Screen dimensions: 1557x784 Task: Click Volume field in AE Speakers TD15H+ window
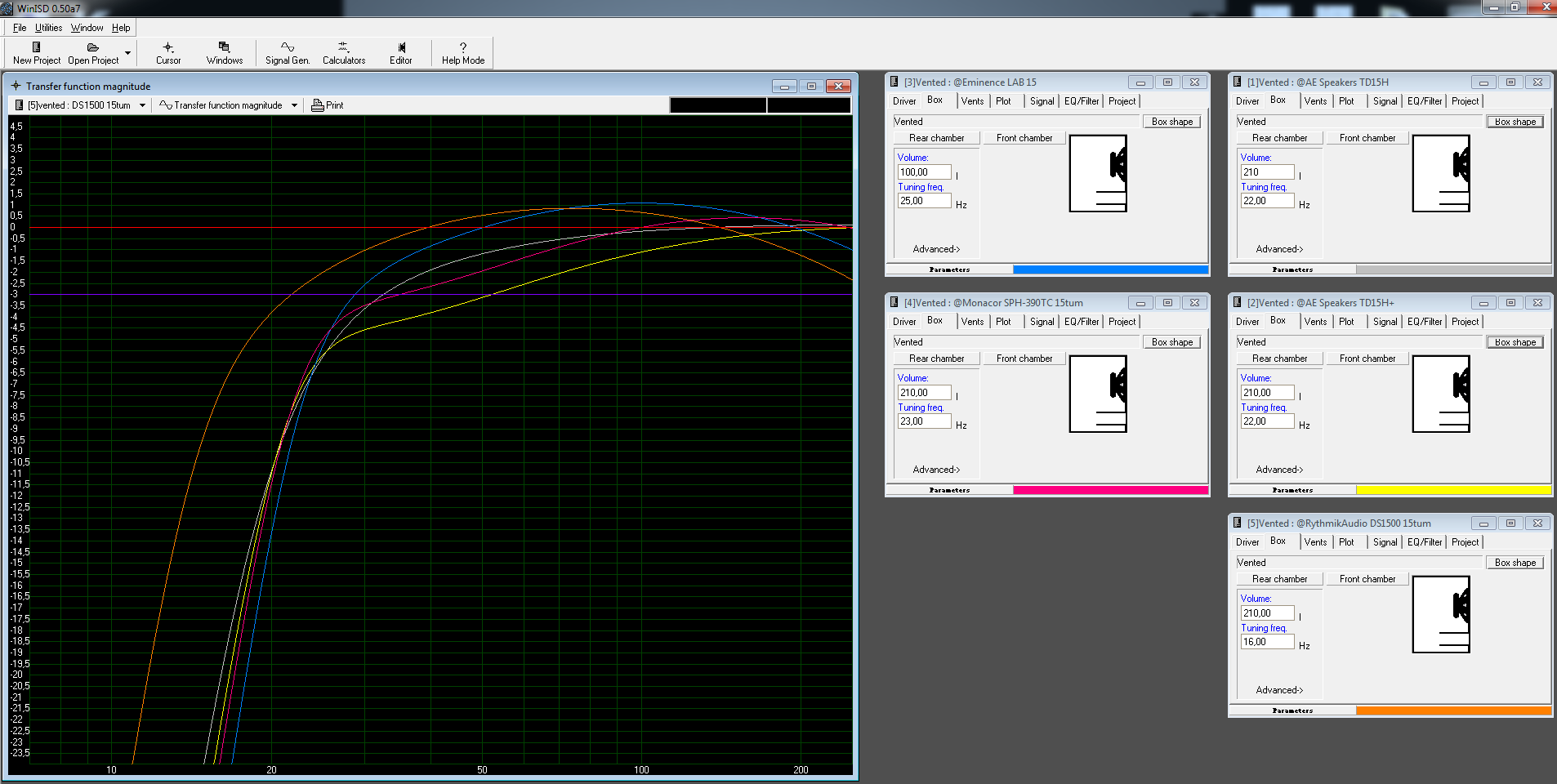click(x=1268, y=393)
